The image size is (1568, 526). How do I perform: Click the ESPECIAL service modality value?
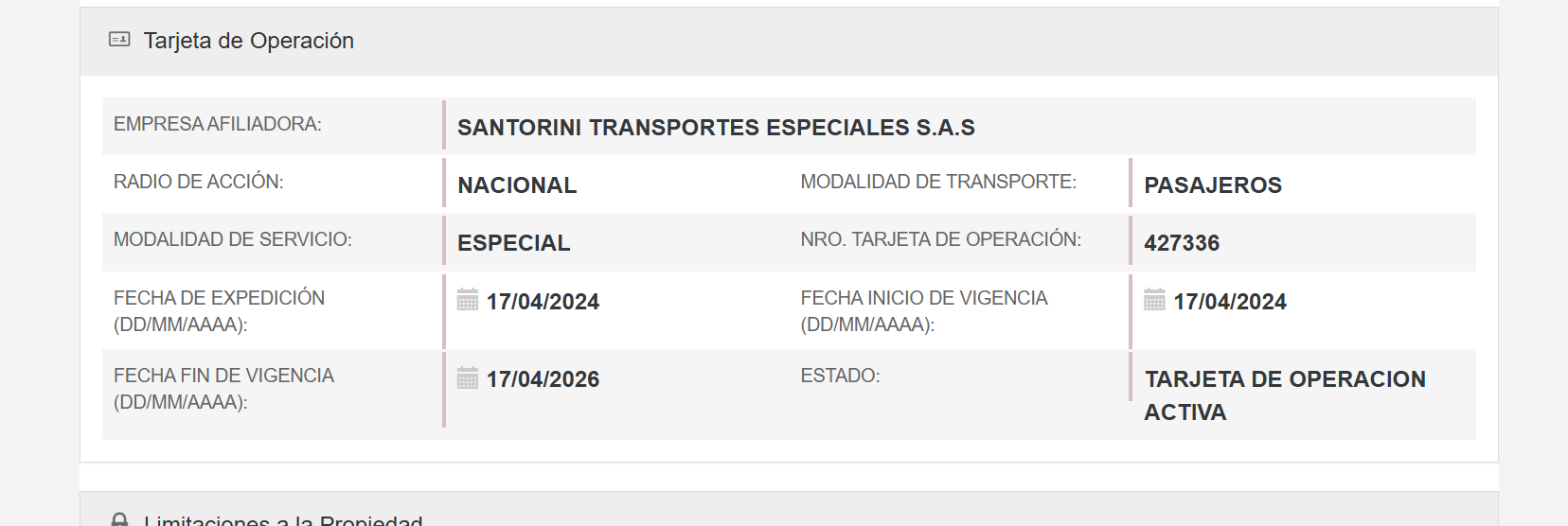tap(513, 243)
